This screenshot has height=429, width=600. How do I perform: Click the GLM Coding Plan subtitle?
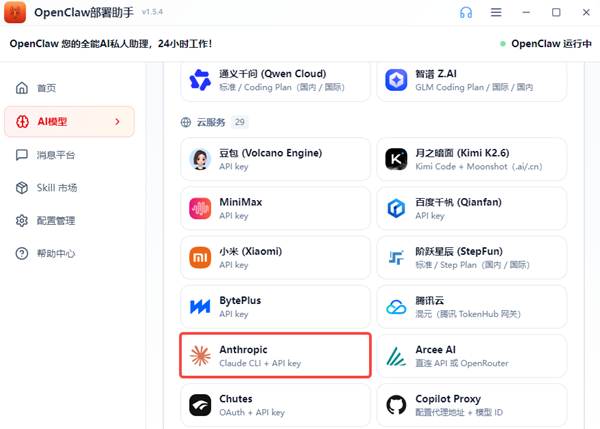(x=474, y=87)
